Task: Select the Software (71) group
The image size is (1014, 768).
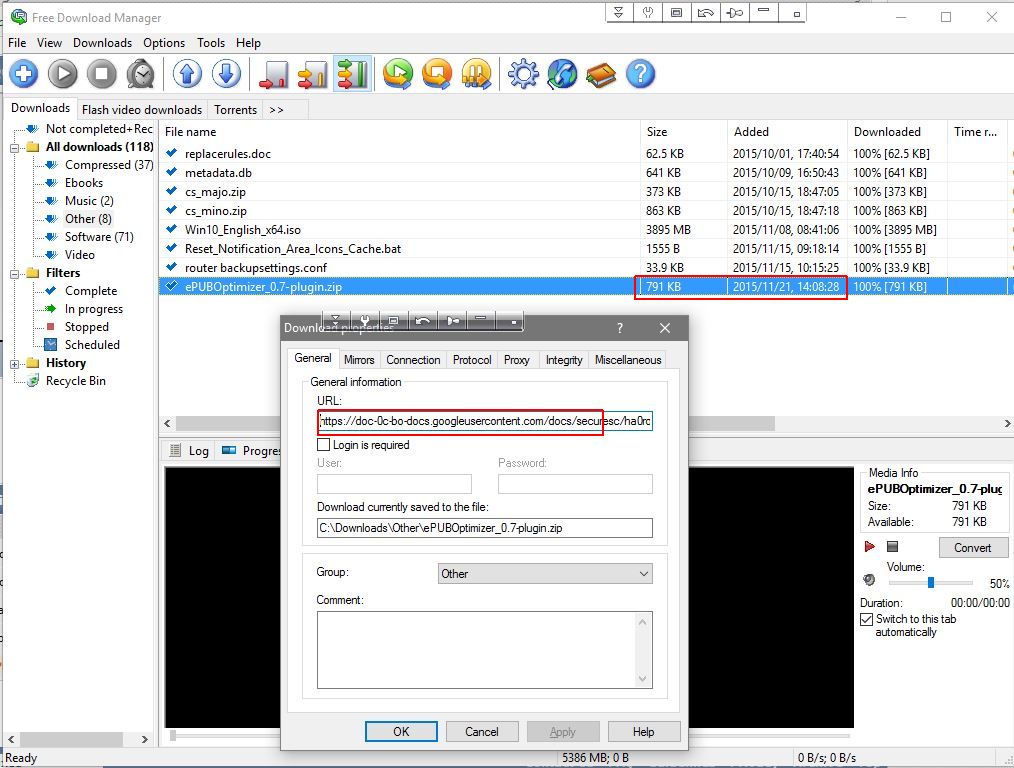Action: tap(99, 237)
